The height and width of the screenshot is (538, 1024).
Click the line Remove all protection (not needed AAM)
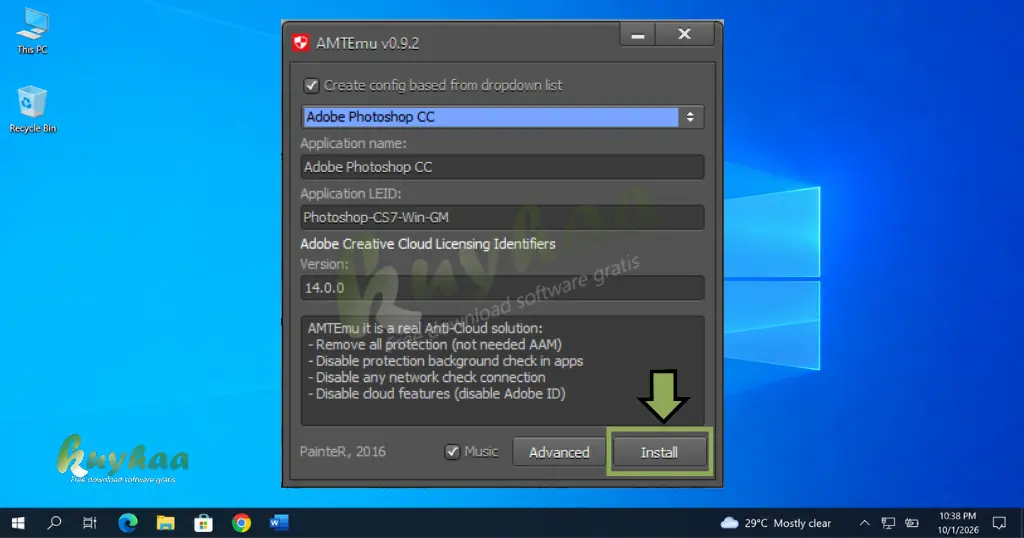pos(435,345)
